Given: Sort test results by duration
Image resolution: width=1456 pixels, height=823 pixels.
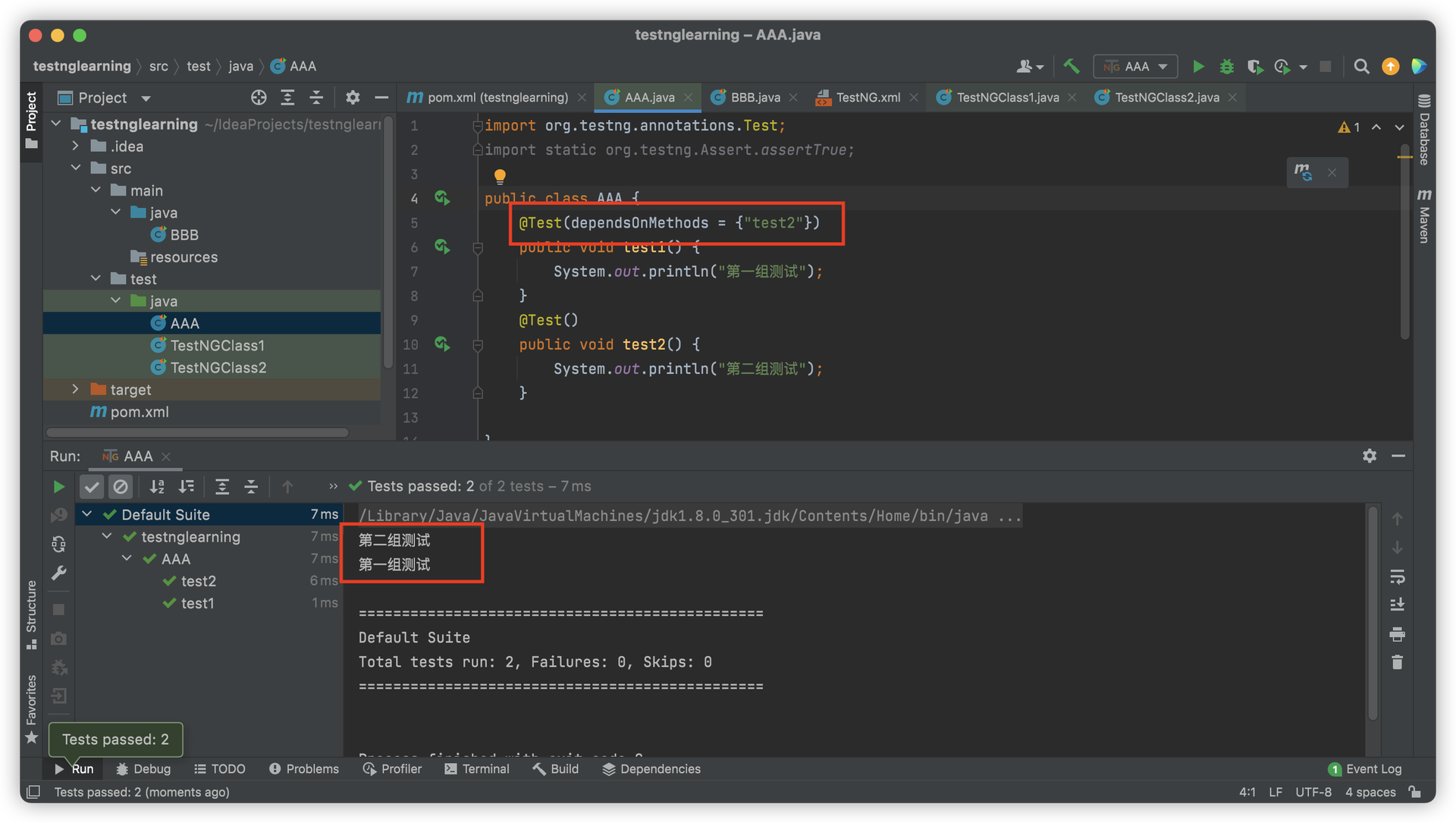Looking at the screenshot, I should (186, 487).
